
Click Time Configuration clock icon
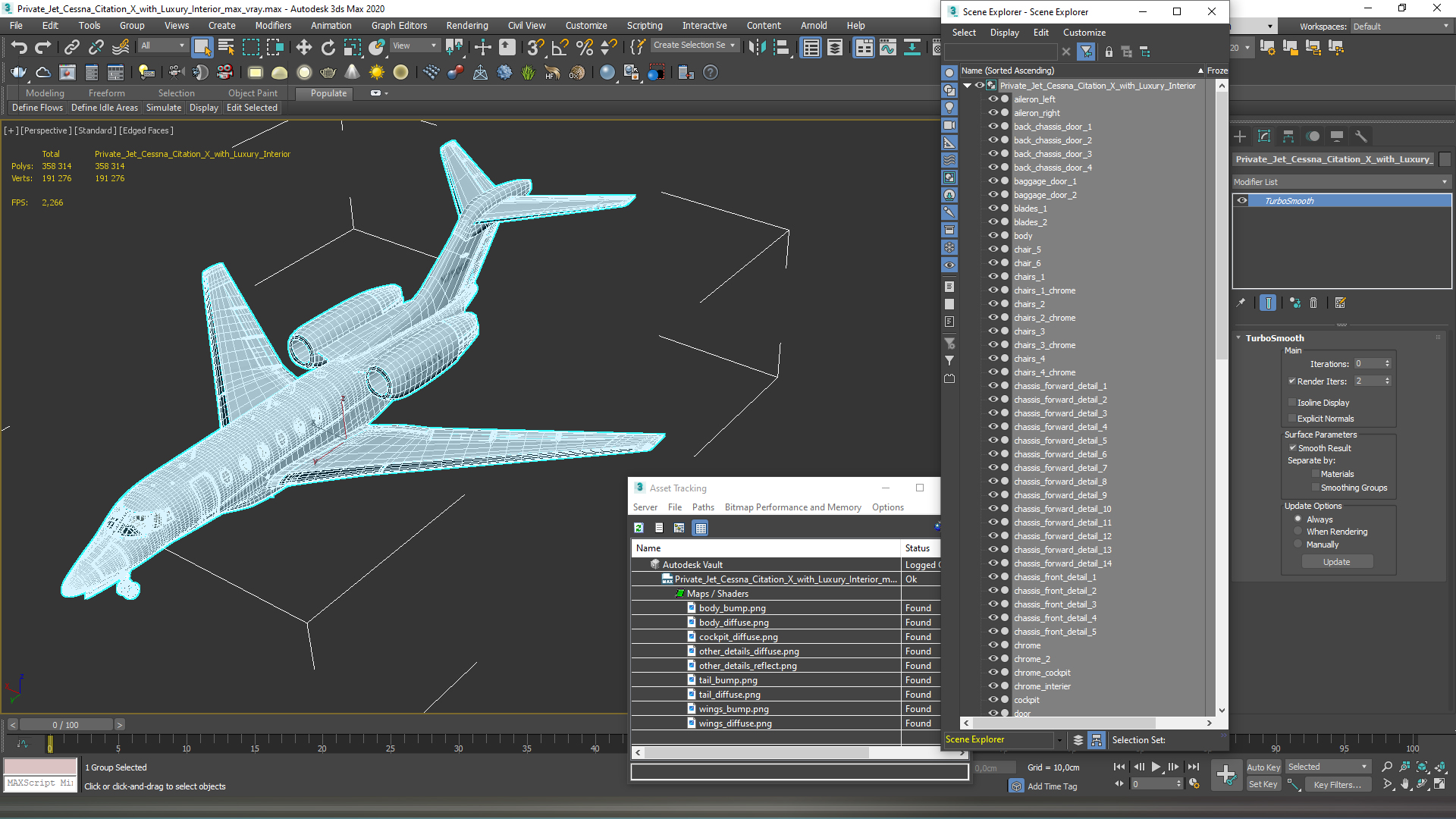(x=1194, y=784)
